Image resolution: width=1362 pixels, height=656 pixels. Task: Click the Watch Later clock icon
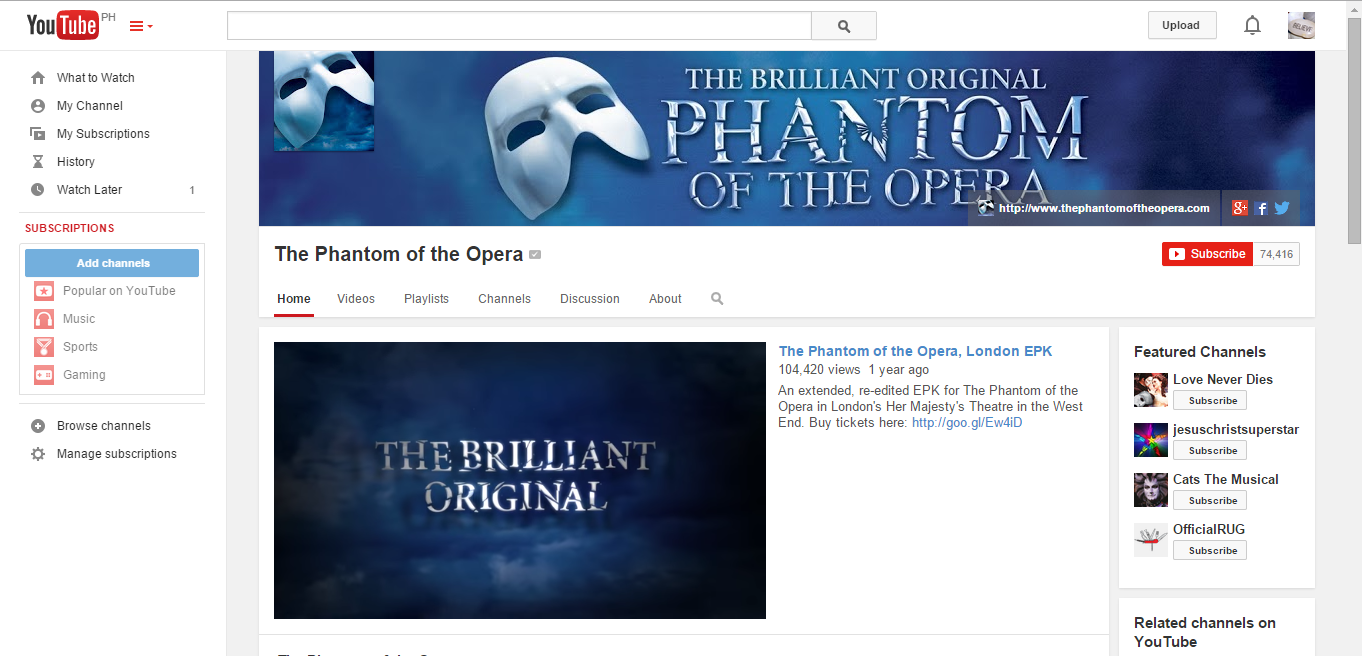tap(38, 189)
